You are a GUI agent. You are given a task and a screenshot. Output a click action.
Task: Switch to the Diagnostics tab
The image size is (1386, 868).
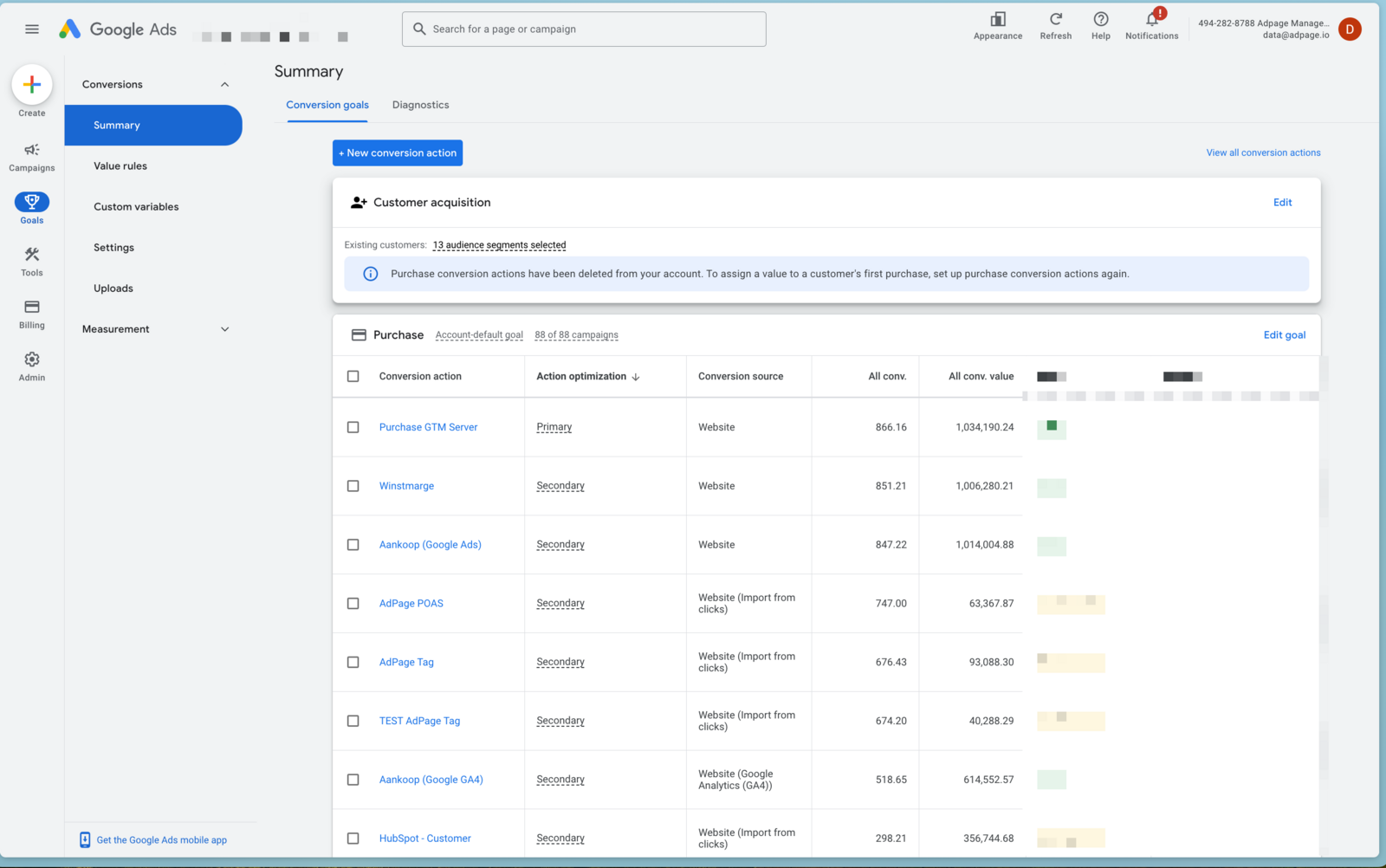(x=420, y=105)
